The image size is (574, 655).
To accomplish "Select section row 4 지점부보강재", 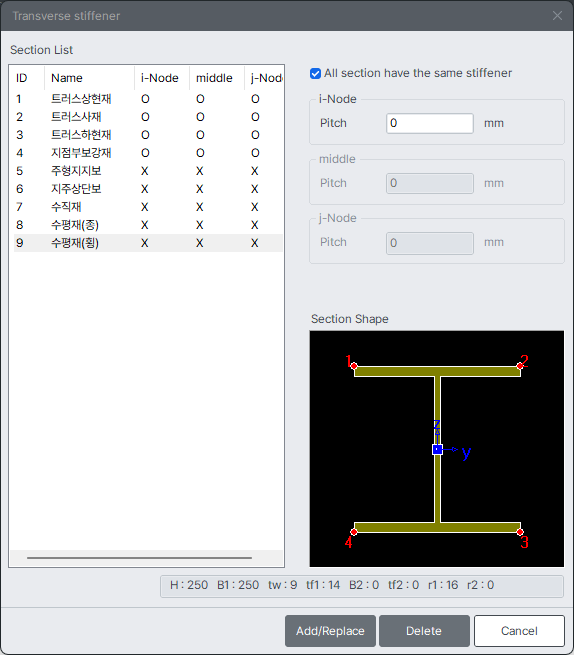I will point(148,153).
